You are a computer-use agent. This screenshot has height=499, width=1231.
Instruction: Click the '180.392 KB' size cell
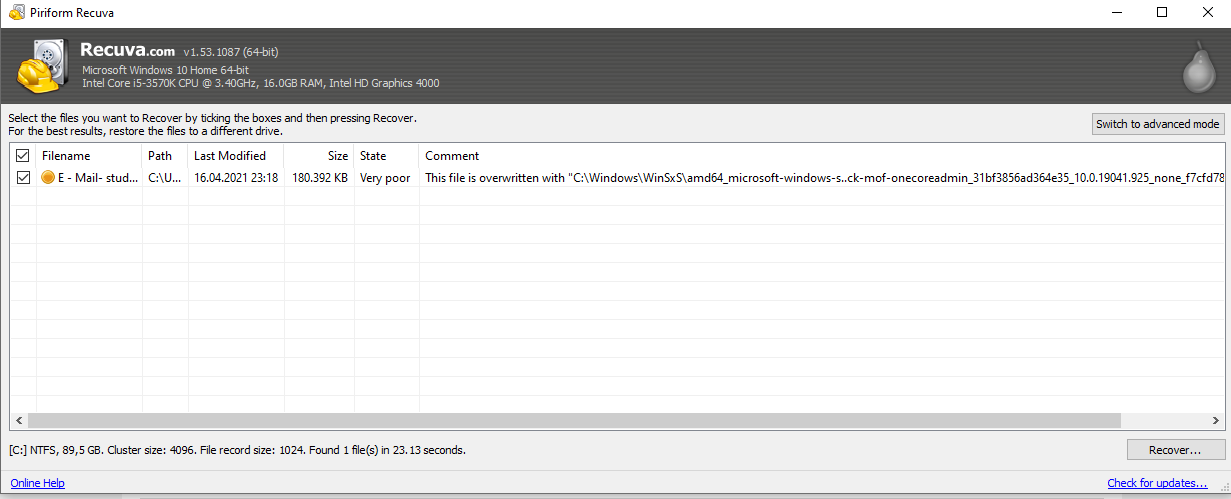click(320, 178)
